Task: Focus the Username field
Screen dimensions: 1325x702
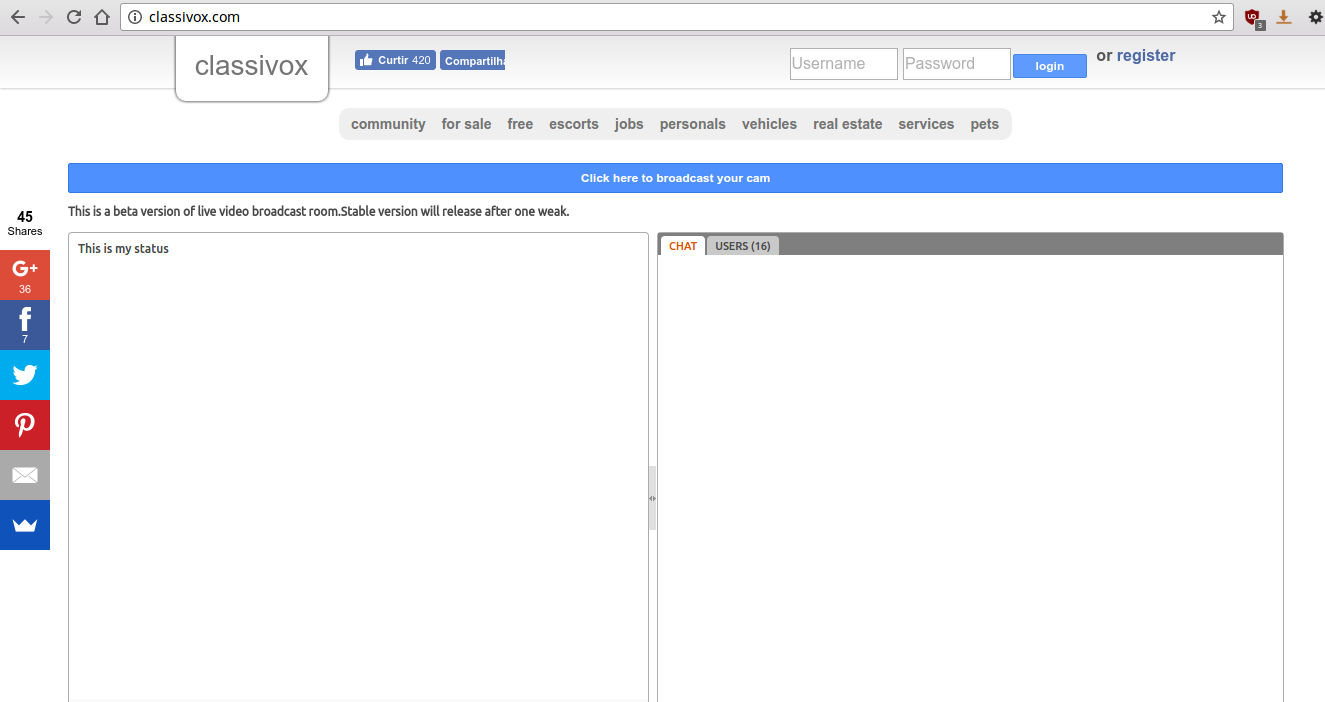Action: pos(844,64)
